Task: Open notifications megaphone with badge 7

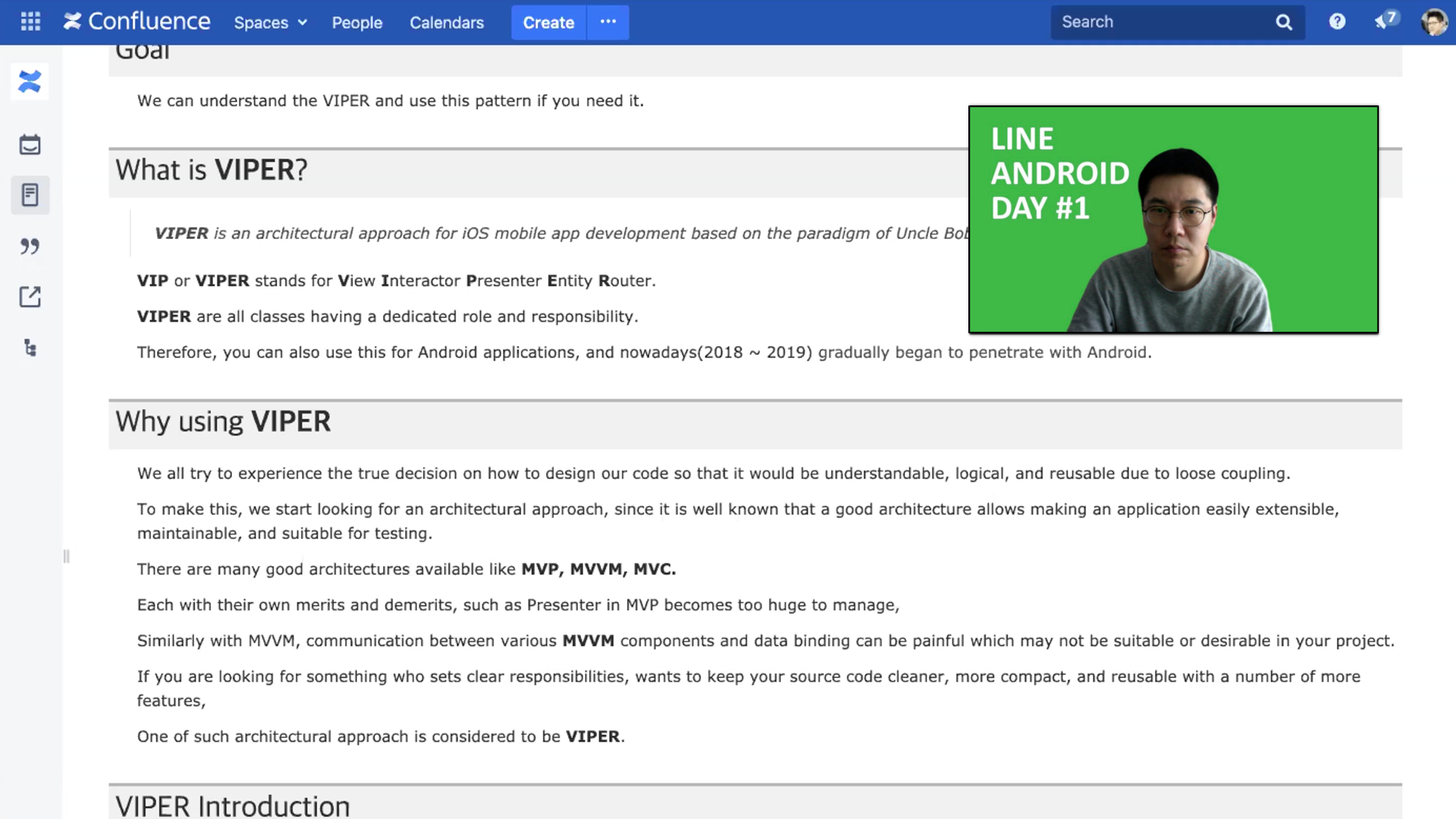Action: click(x=1386, y=21)
